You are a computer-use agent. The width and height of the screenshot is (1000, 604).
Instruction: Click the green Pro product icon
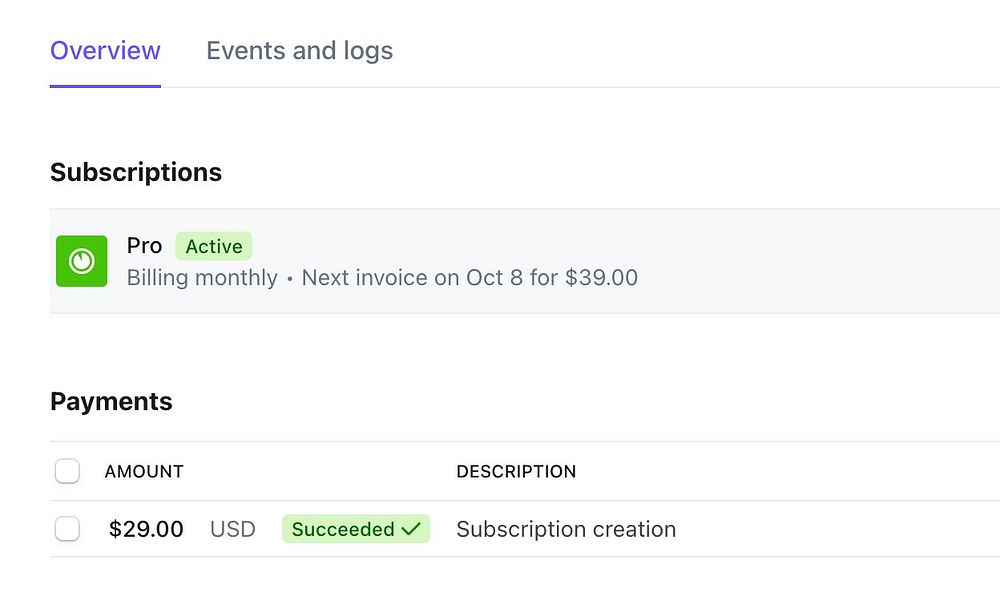tap(81, 261)
